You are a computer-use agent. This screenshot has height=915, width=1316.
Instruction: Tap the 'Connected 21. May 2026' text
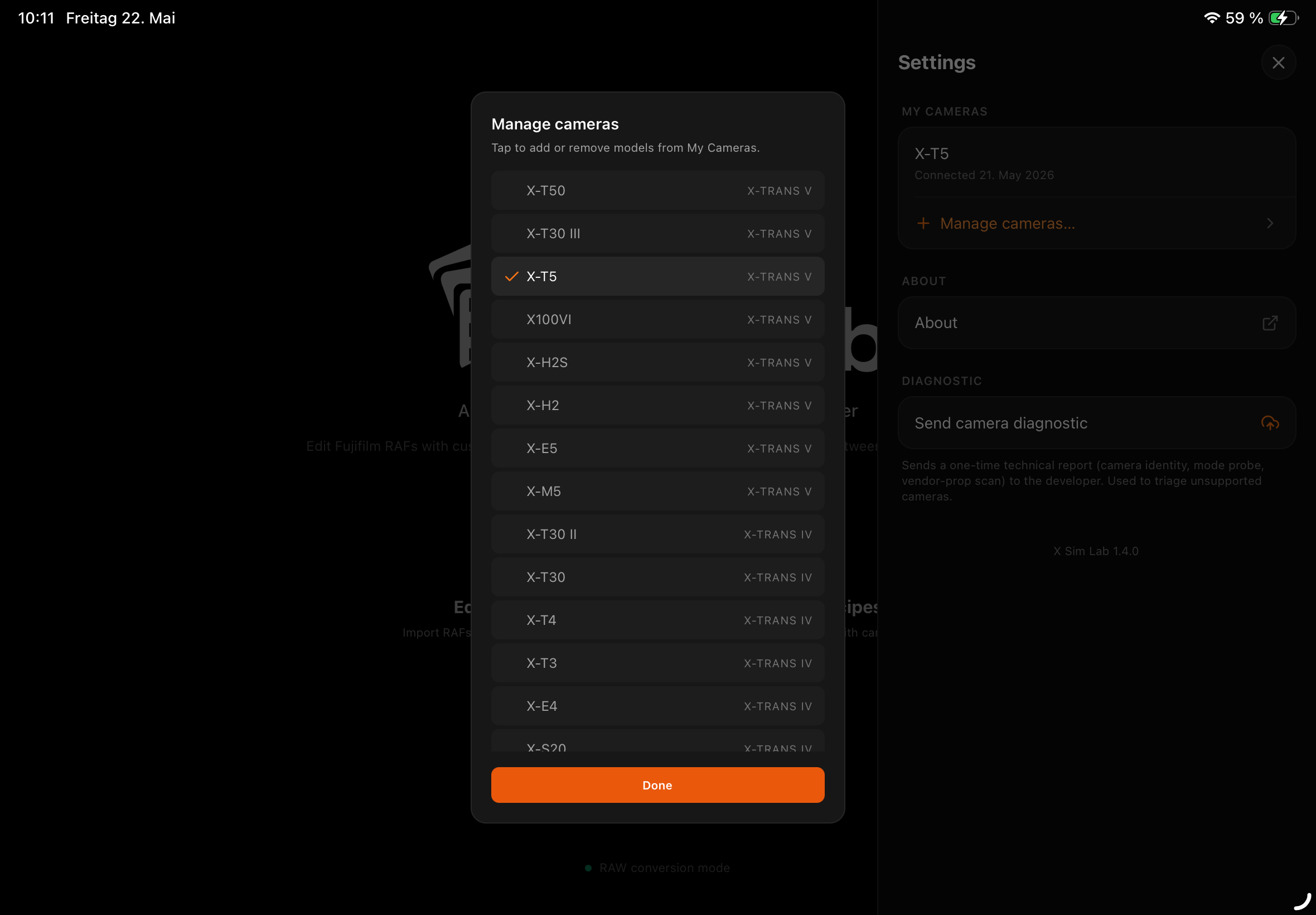point(984,175)
